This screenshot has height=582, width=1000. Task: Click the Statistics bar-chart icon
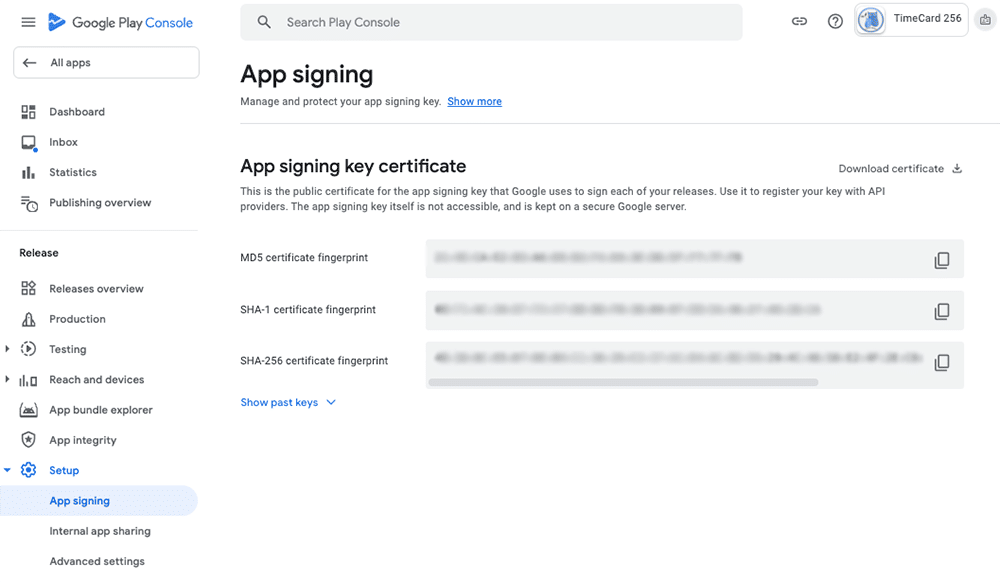31,172
